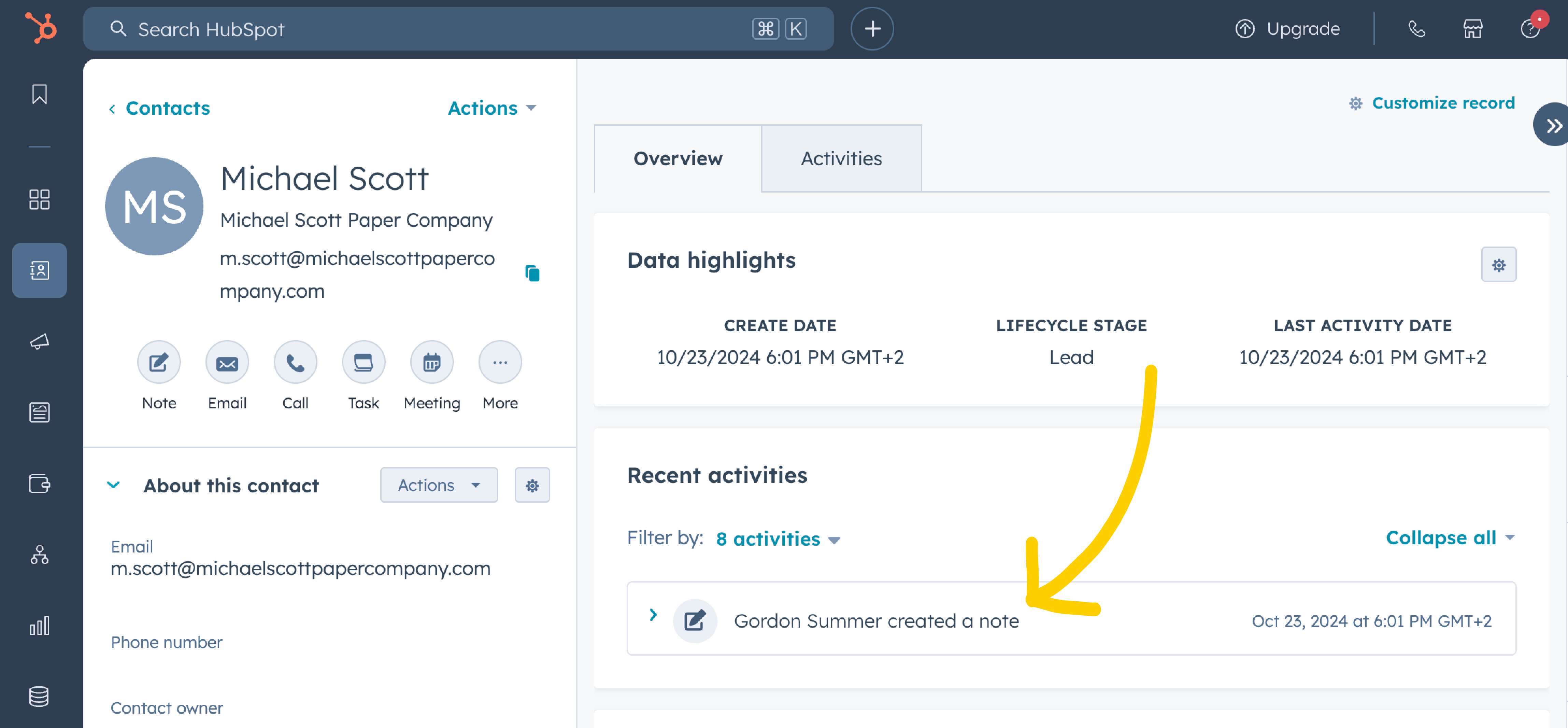Click the note icon in activity row
Viewport: 1568px width, 728px height.
[695, 621]
